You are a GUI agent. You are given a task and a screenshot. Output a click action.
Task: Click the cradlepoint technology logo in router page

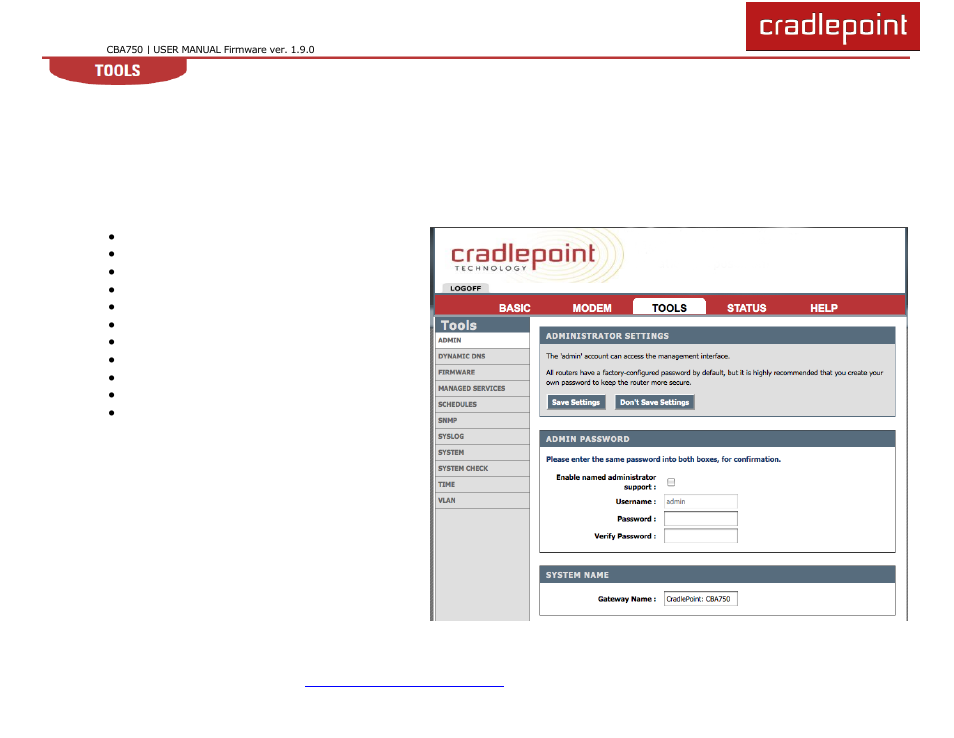(523, 257)
